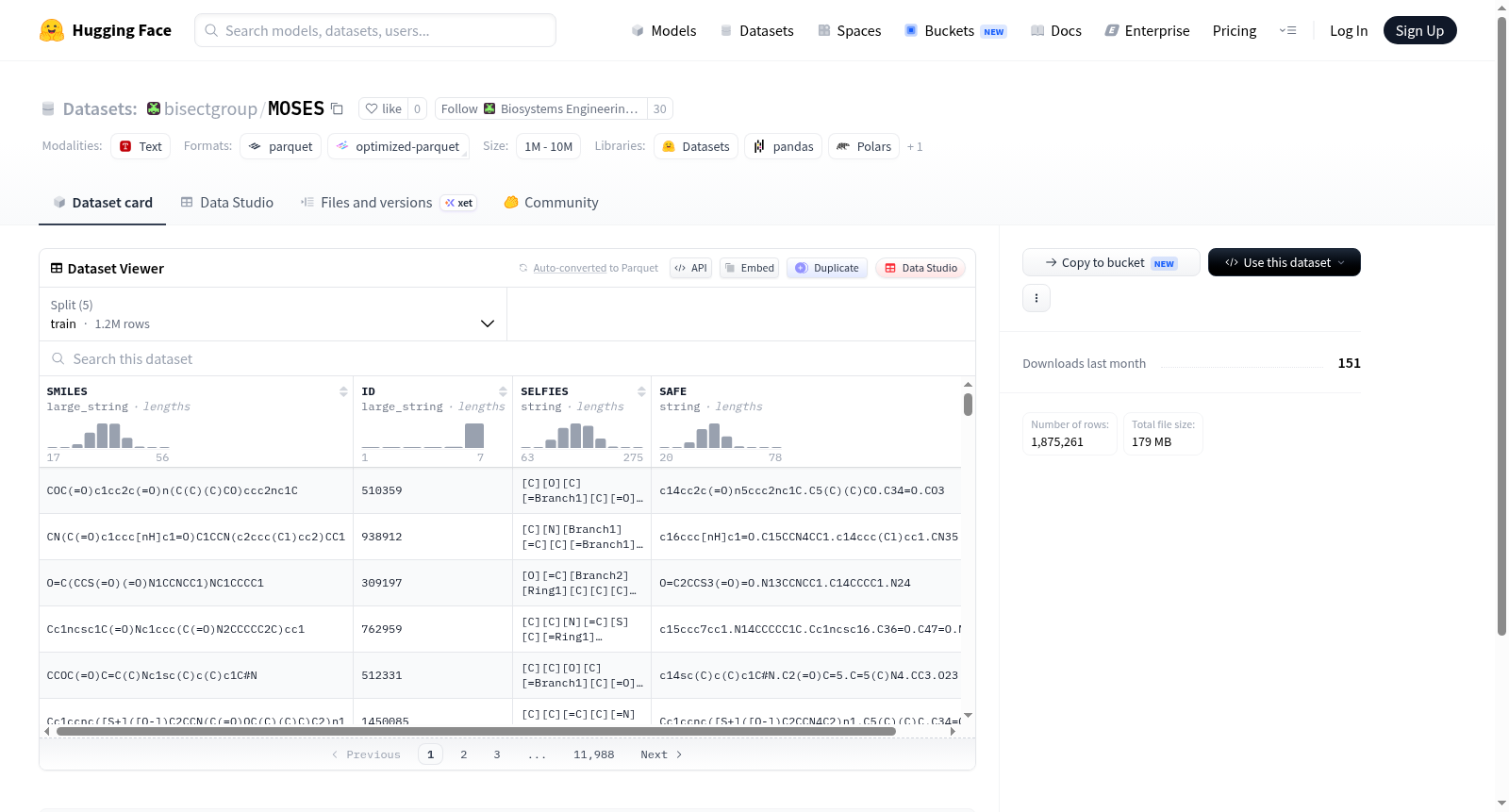Open the Pricing link
The image size is (1509, 812).
(x=1235, y=30)
